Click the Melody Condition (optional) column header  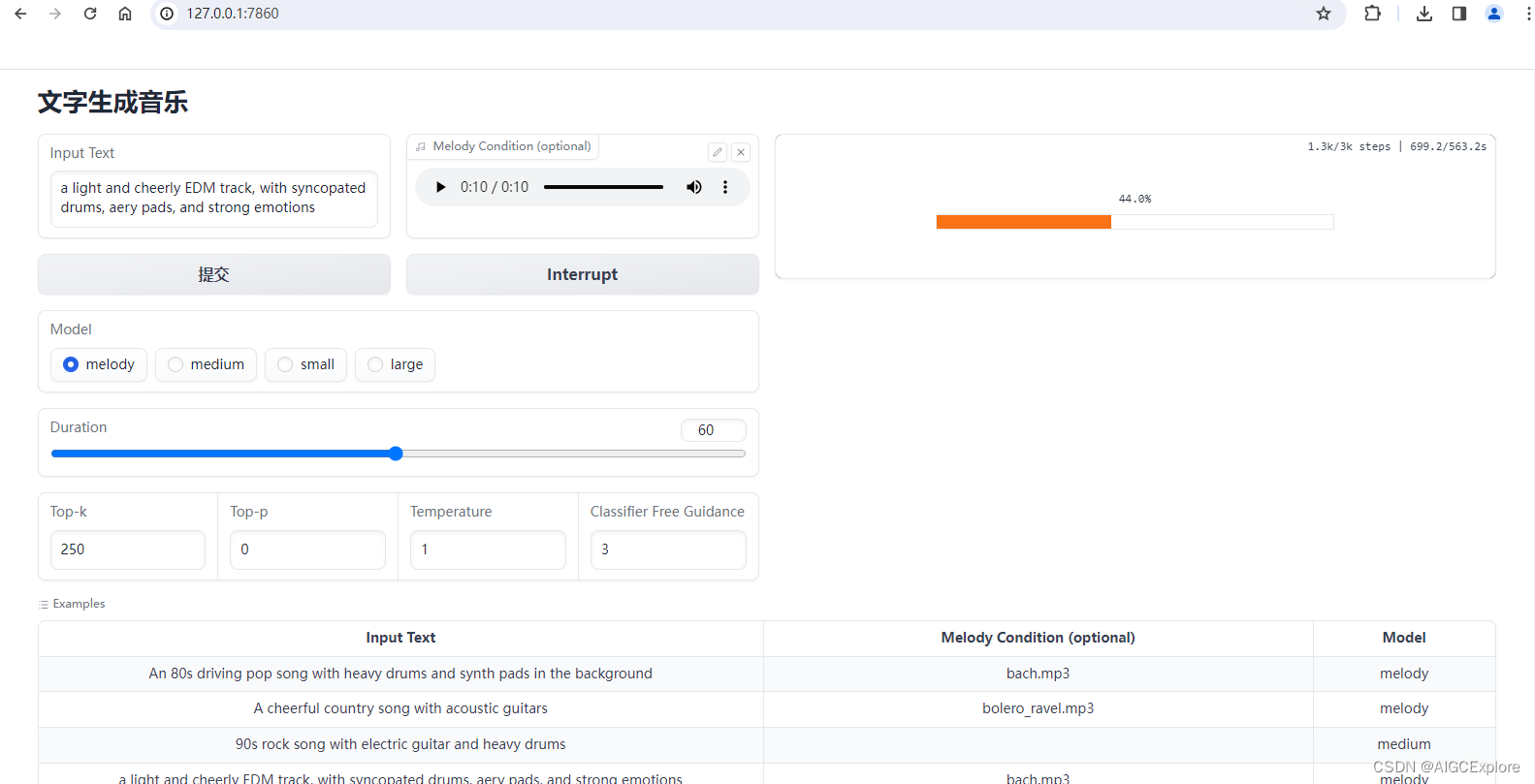click(1038, 638)
